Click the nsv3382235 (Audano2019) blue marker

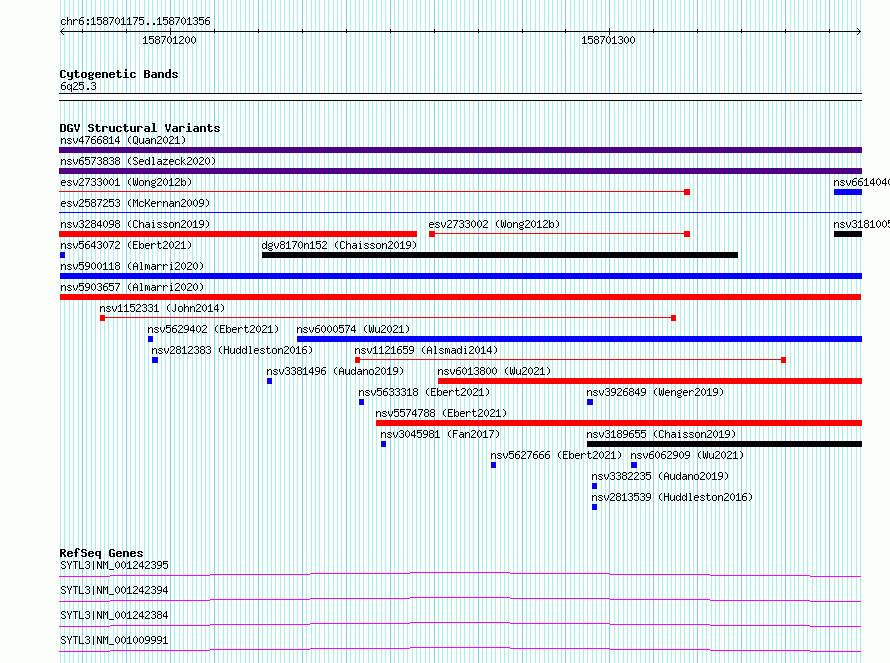coord(595,486)
